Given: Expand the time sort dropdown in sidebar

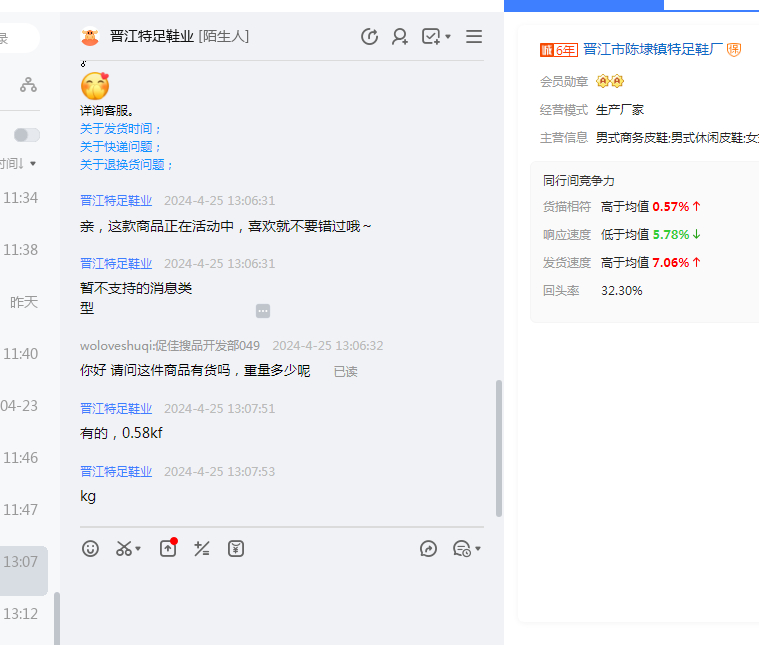Looking at the screenshot, I should pyautogui.click(x=33, y=163).
